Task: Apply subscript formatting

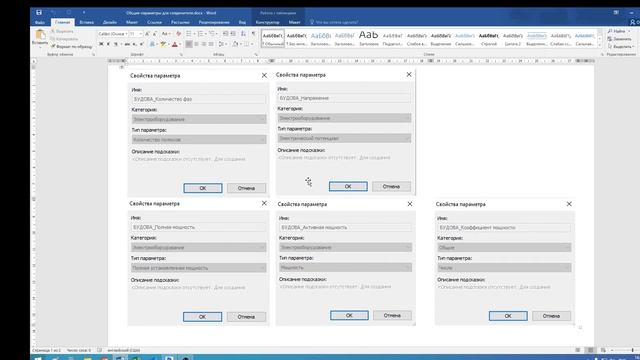Action: click(135, 44)
